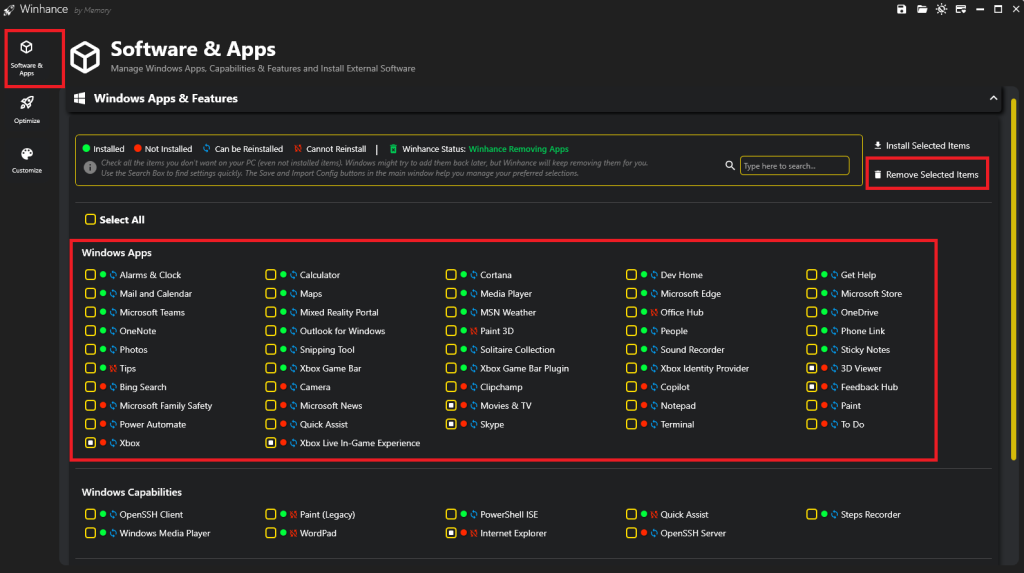Click the info icon in the legend box
The width and height of the screenshot is (1024, 573).
click(90, 168)
